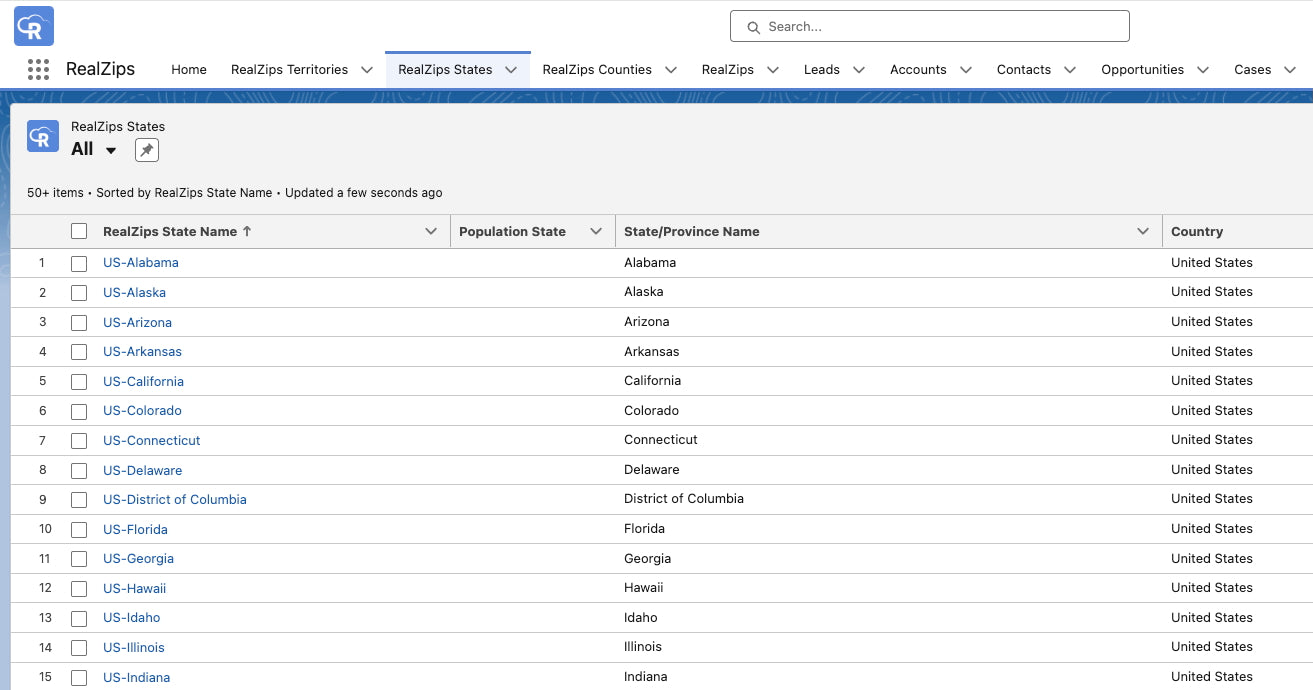Select the checkbox for US-Alaska

[79, 293]
